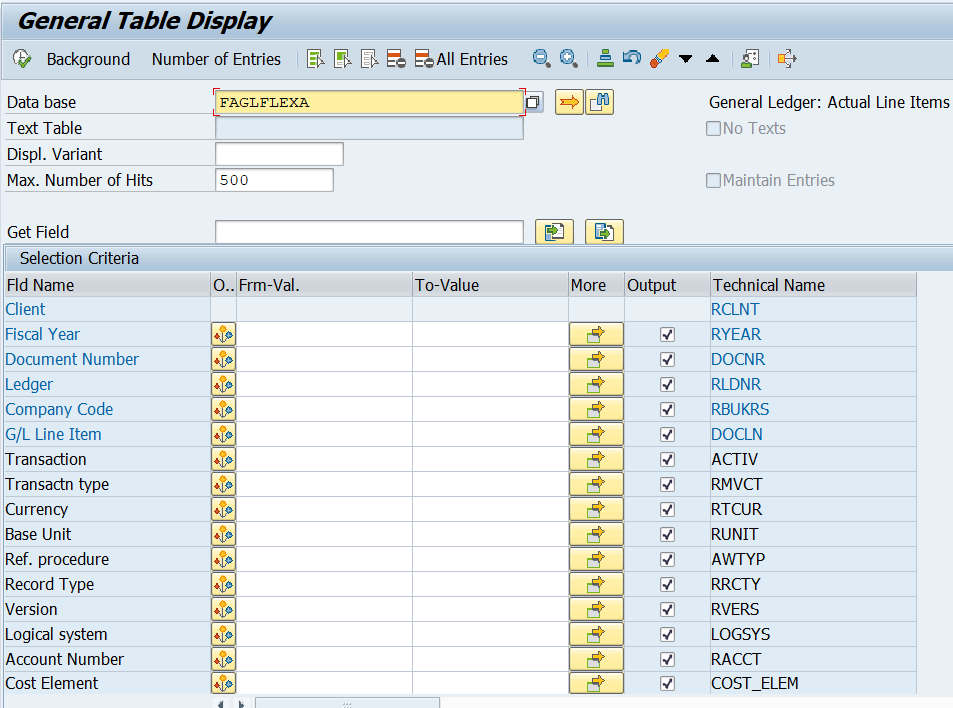
Task: Click To-Value field for Document Number
Action: click(x=490, y=359)
